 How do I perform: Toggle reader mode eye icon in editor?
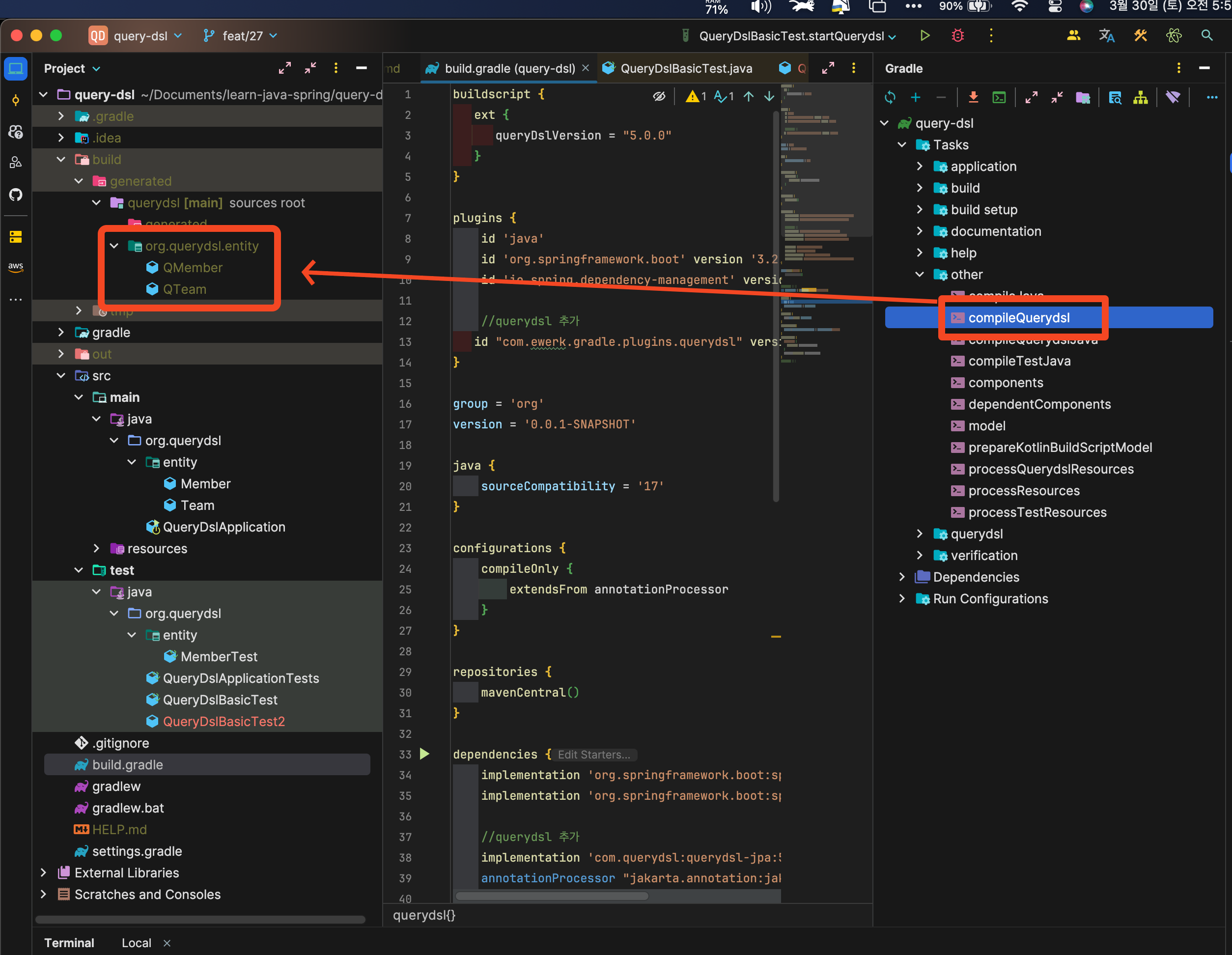659,96
